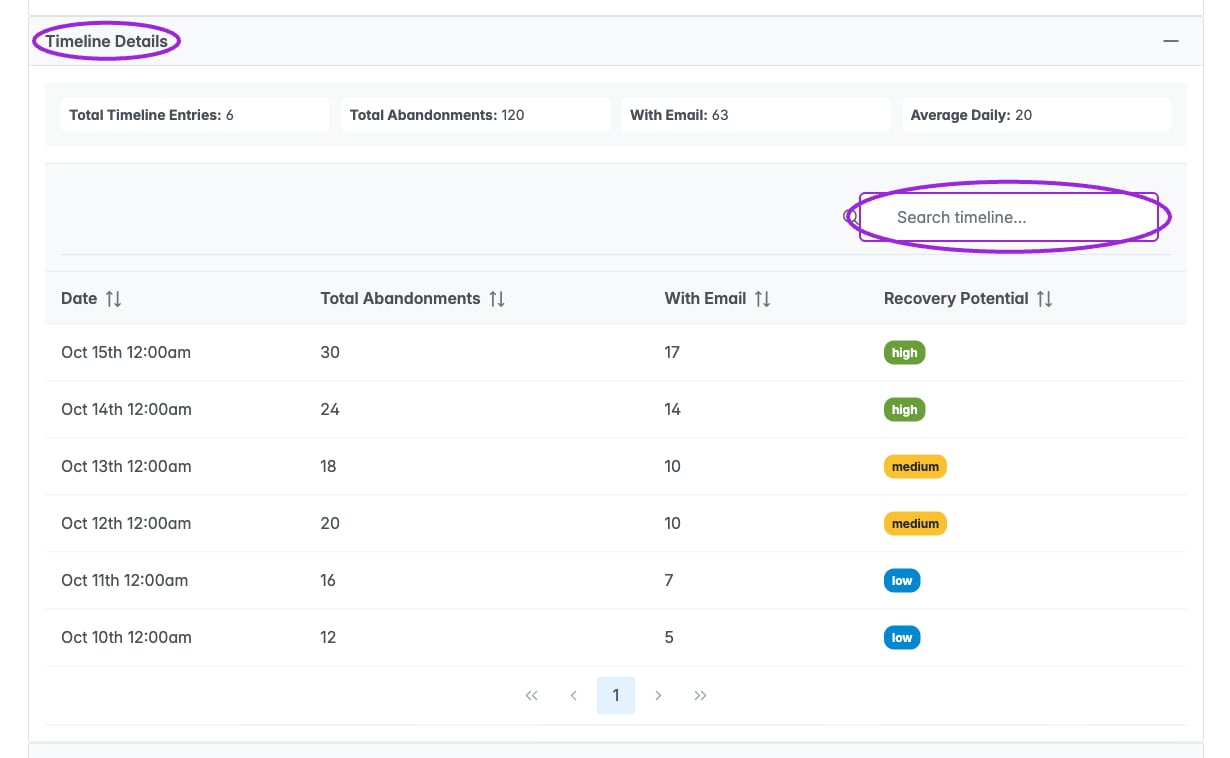
Task: Click the high badge for Oct 15th
Action: (x=904, y=352)
